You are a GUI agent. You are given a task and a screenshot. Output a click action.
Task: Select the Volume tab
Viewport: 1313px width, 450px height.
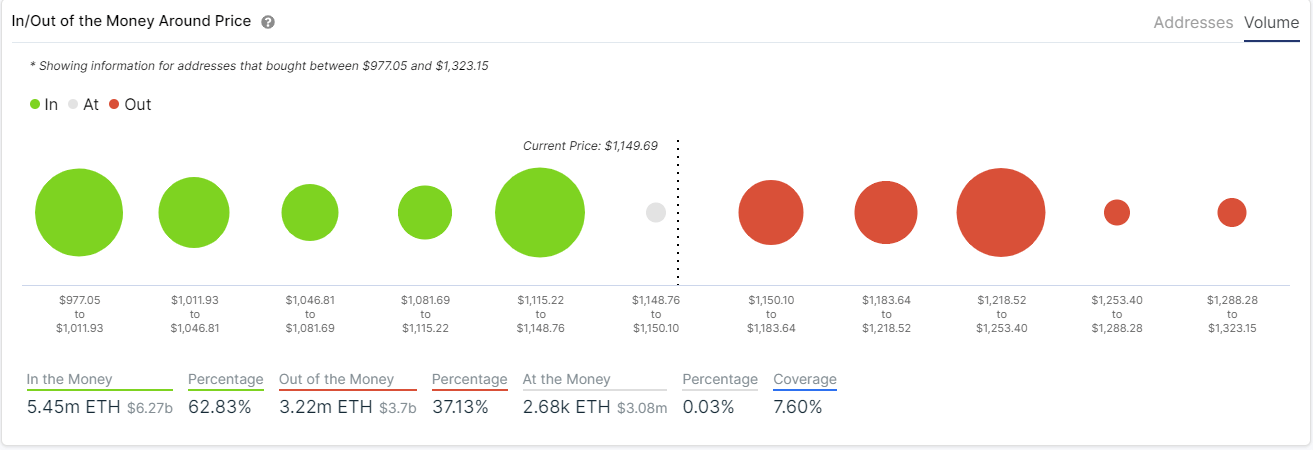click(1271, 22)
